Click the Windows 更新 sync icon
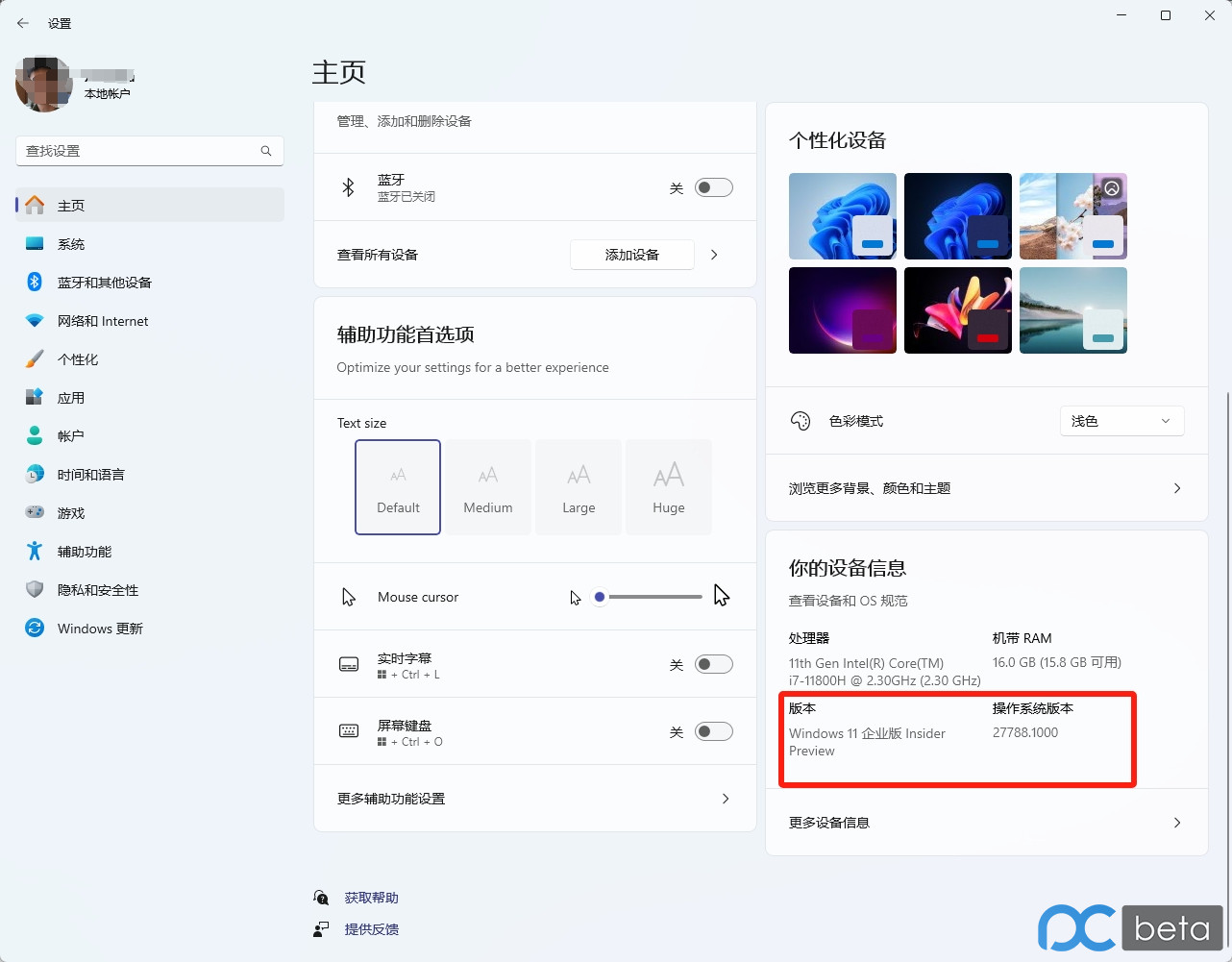This screenshot has width=1232, height=962. (x=35, y=628)
